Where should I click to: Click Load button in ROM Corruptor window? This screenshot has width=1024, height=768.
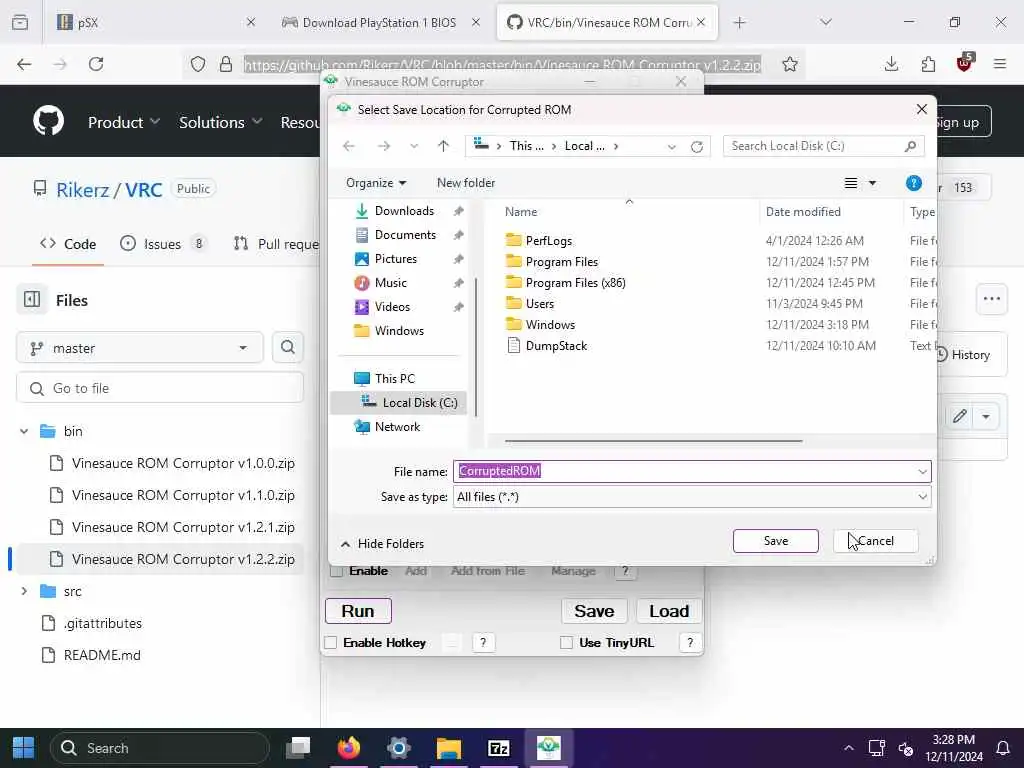tap(669, 611)
